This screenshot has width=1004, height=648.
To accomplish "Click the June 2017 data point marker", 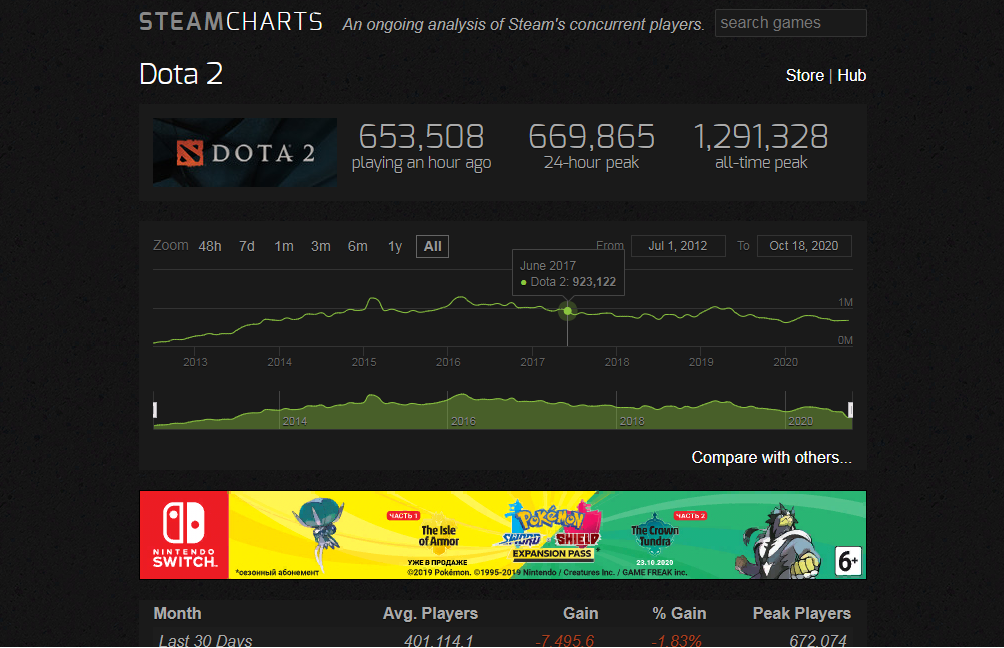I will point(567,311).
